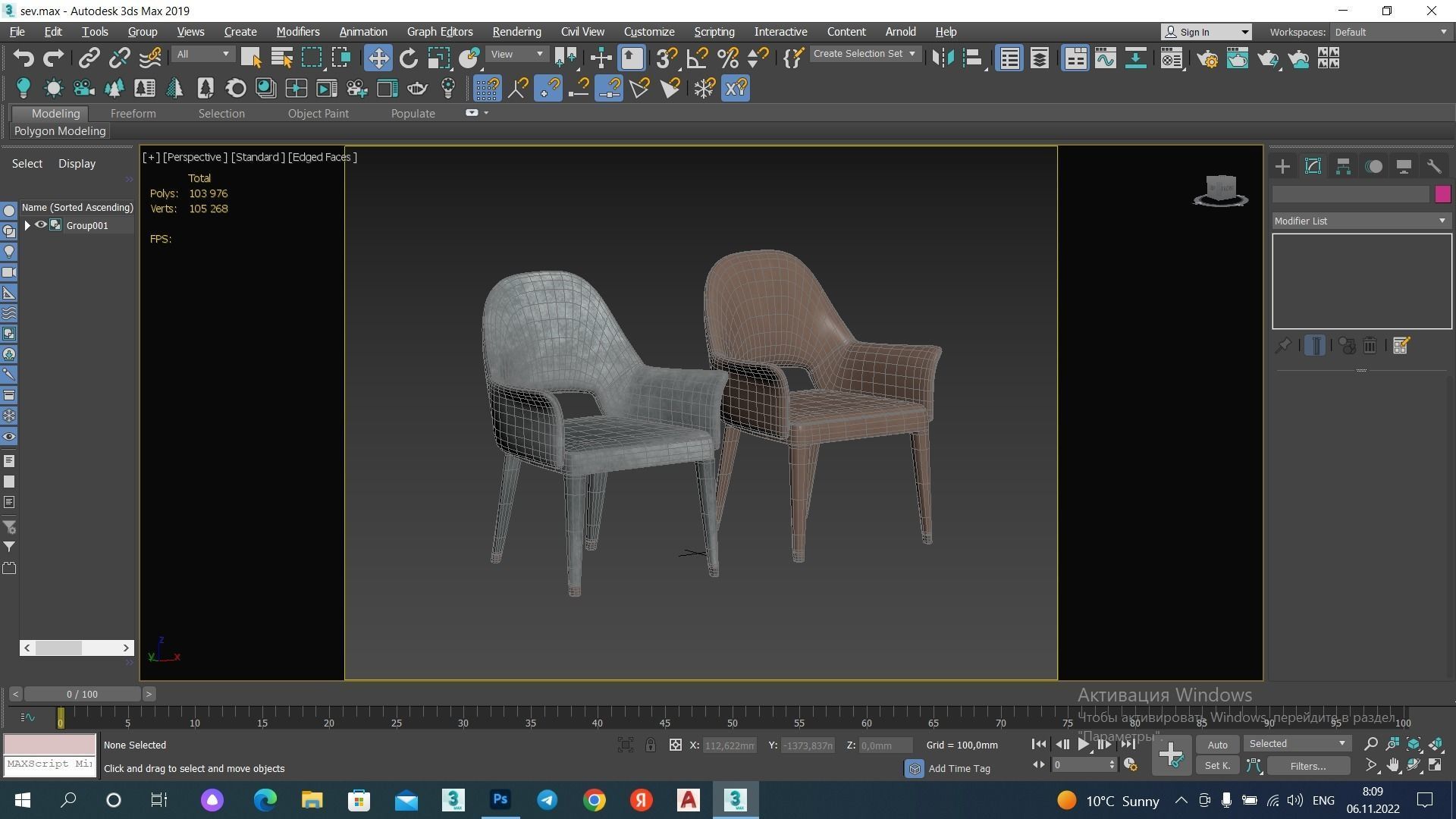Screen dimensions: 1456x819
Task: Click the Mirror tool icon
Action: pyautogui.click(x=943, y=58)
